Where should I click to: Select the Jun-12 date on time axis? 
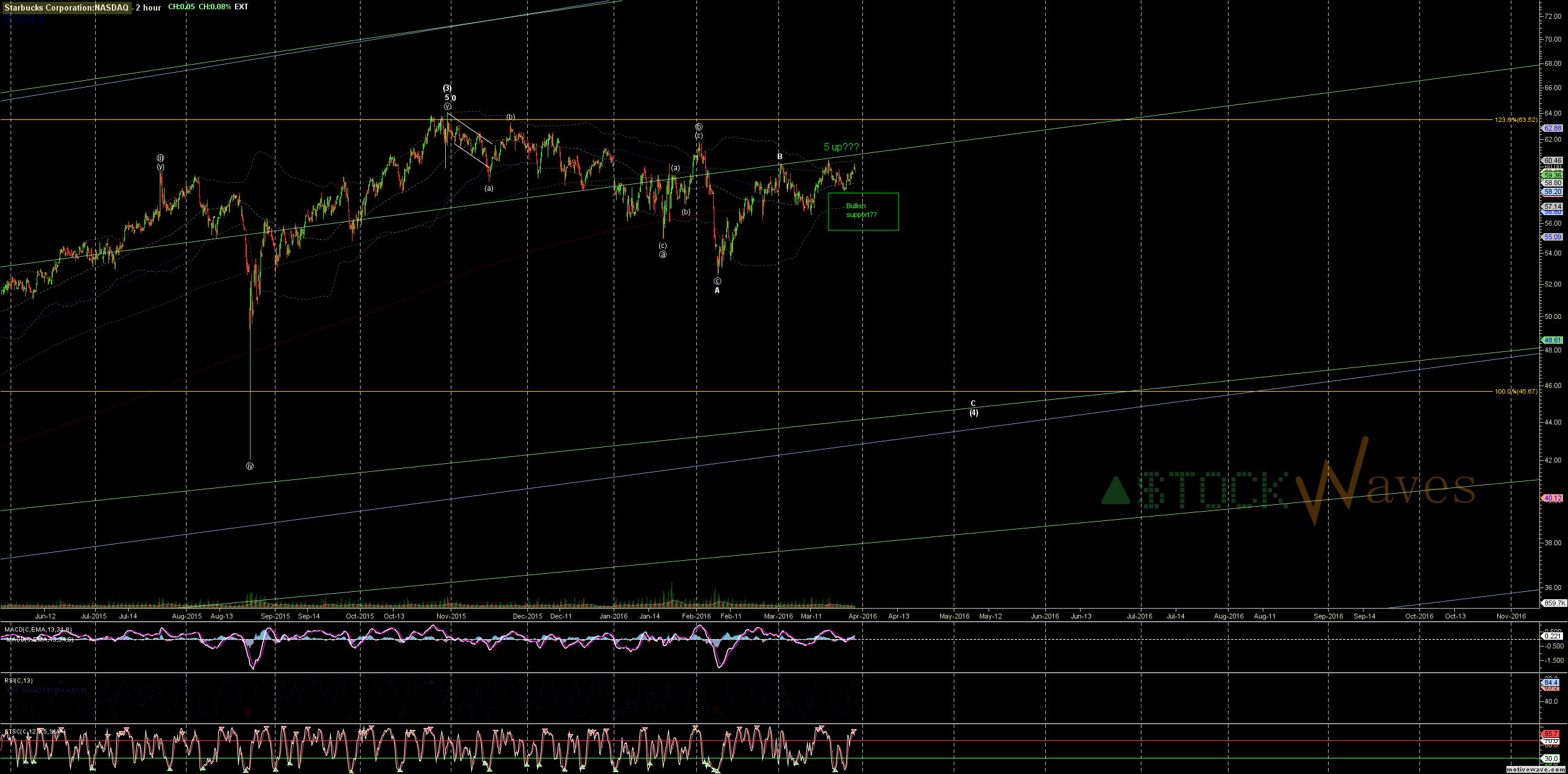click(x=45, y=616)
